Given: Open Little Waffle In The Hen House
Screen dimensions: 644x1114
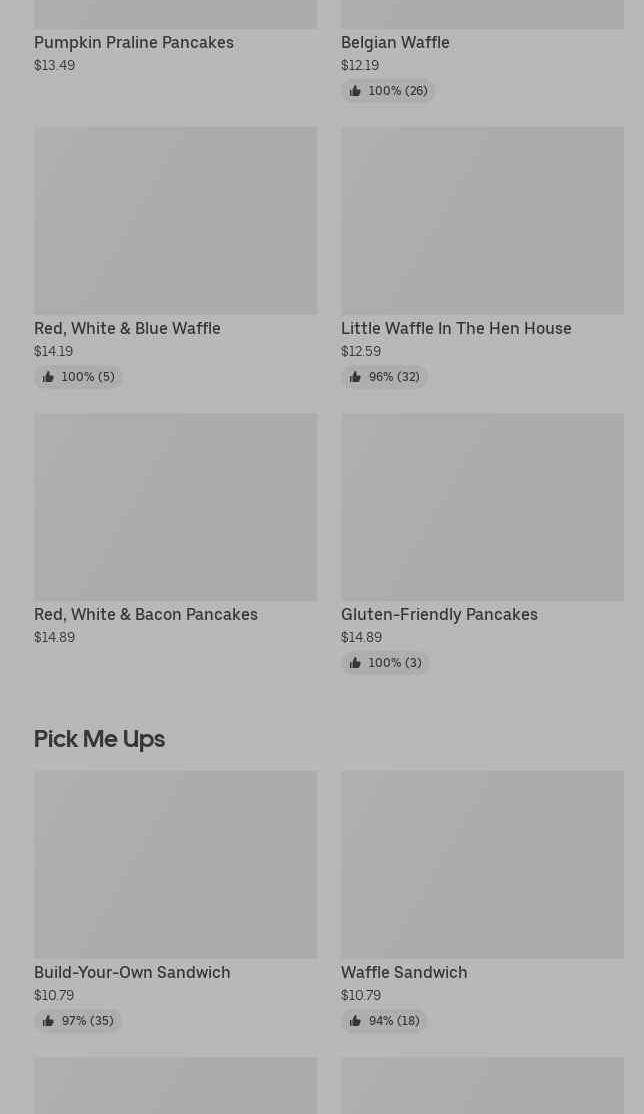Looking at the screenshot, I should [456, 328].
